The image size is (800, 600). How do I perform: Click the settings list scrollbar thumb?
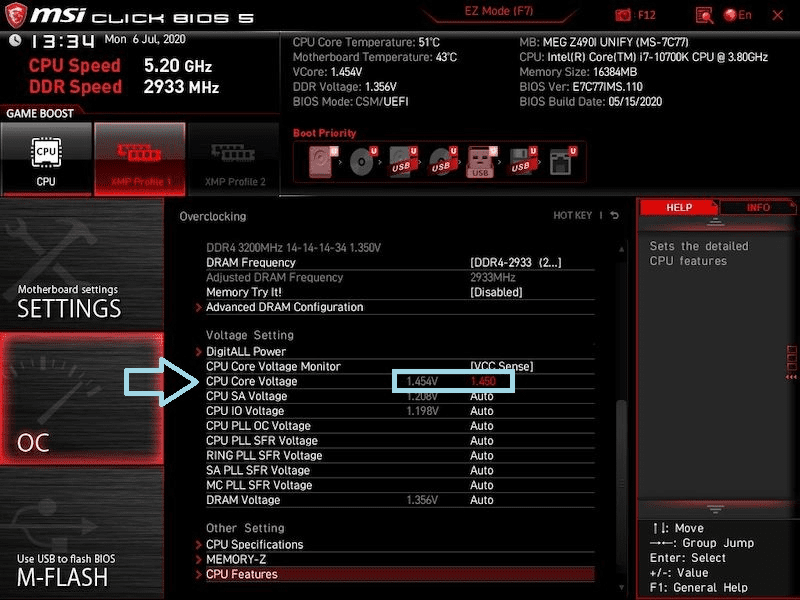tap(621, 485)
